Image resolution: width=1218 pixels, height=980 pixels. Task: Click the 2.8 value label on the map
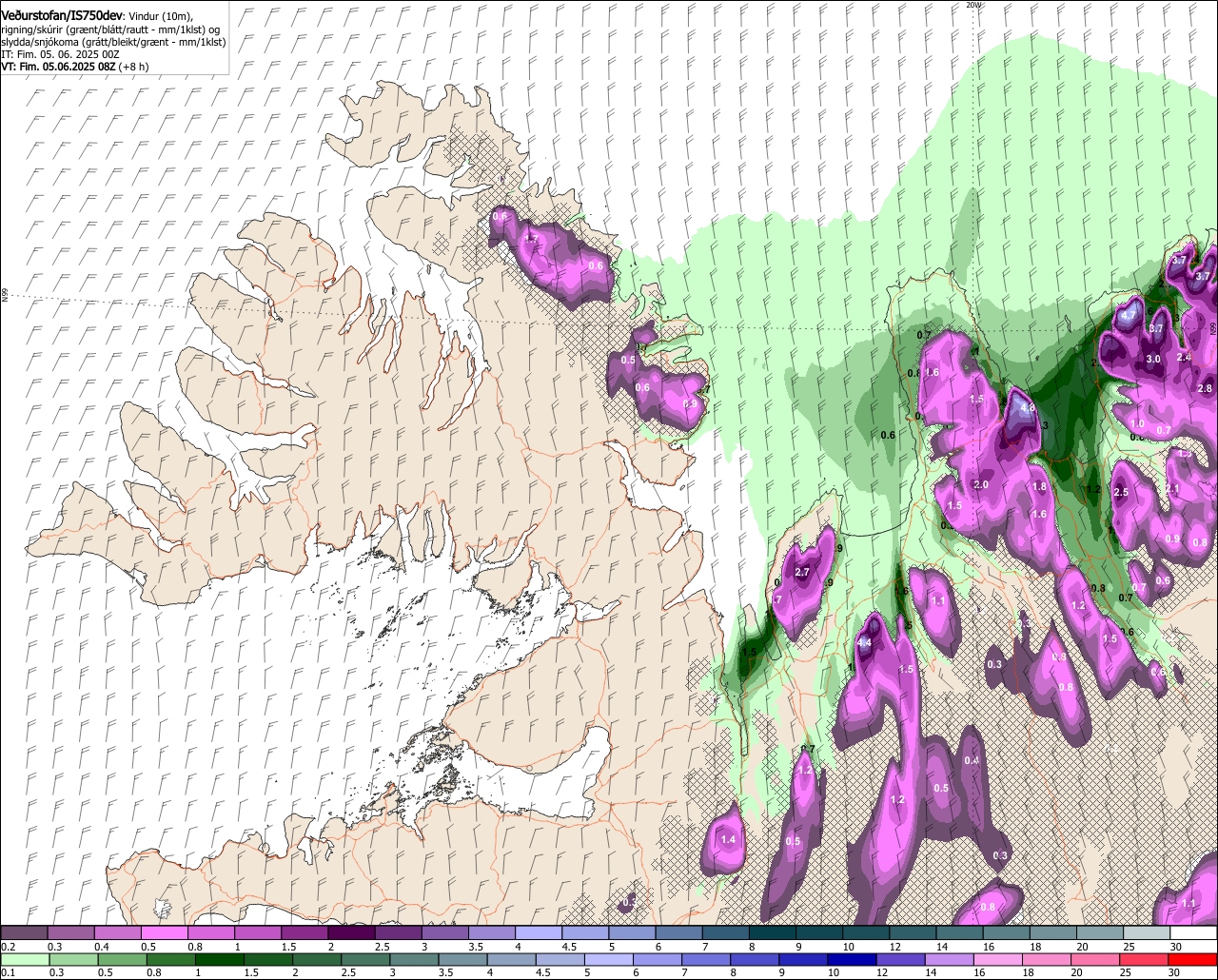point(1205,388)
